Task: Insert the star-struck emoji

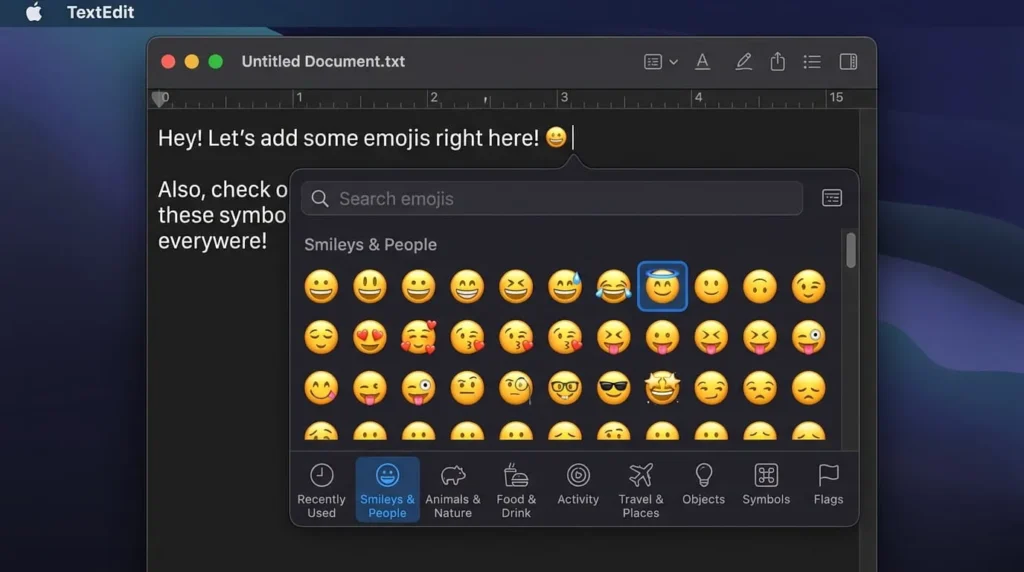Action: tap(662, 388)
